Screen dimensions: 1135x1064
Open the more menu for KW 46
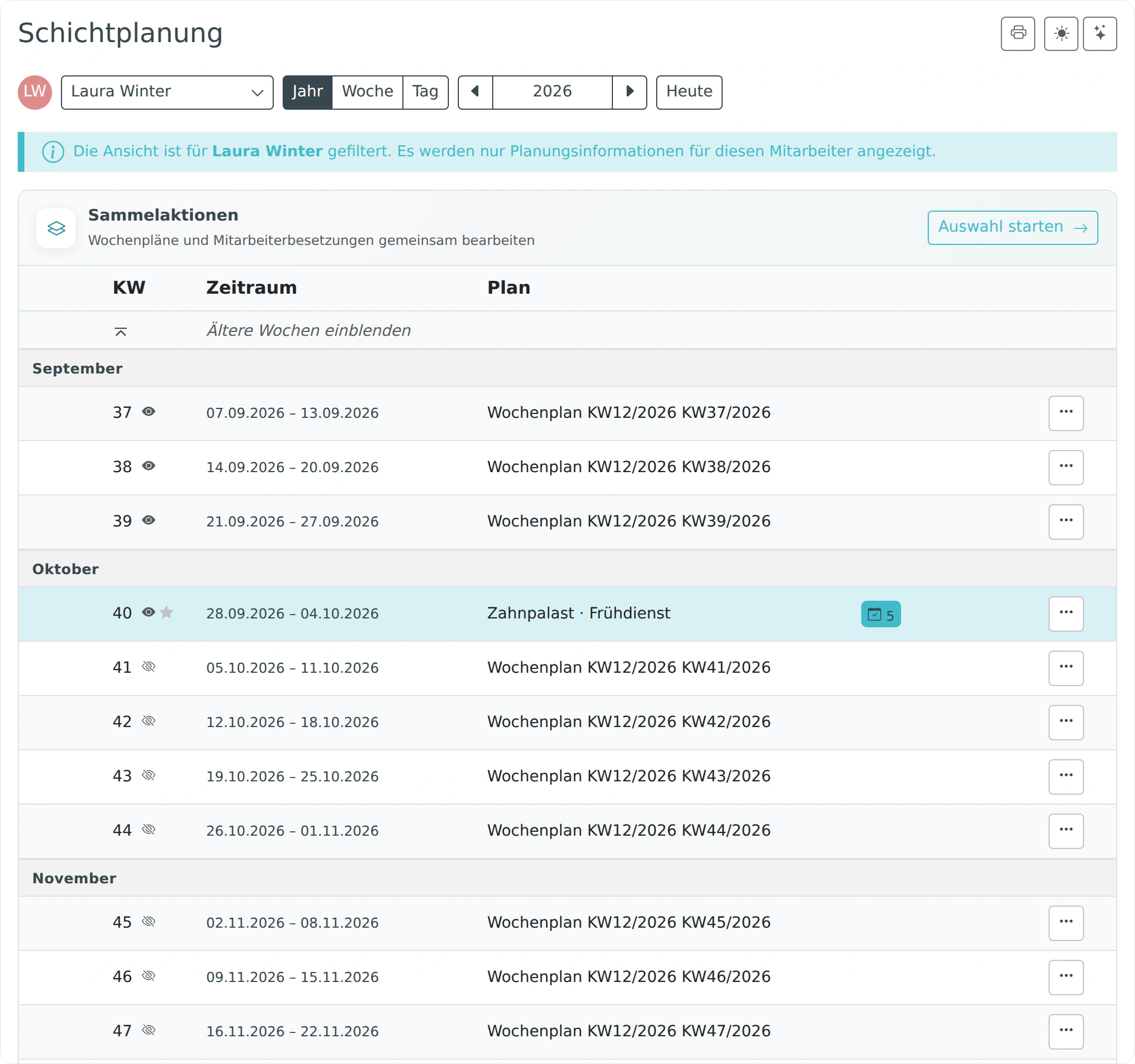pyautogui.click(x=1066, y=976)
